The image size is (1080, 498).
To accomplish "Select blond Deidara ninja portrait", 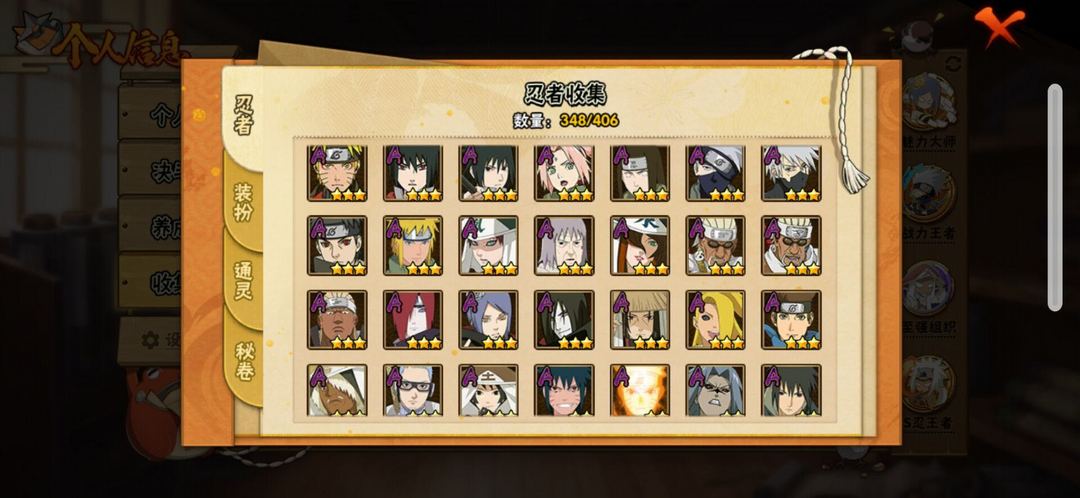I will 716,320.
